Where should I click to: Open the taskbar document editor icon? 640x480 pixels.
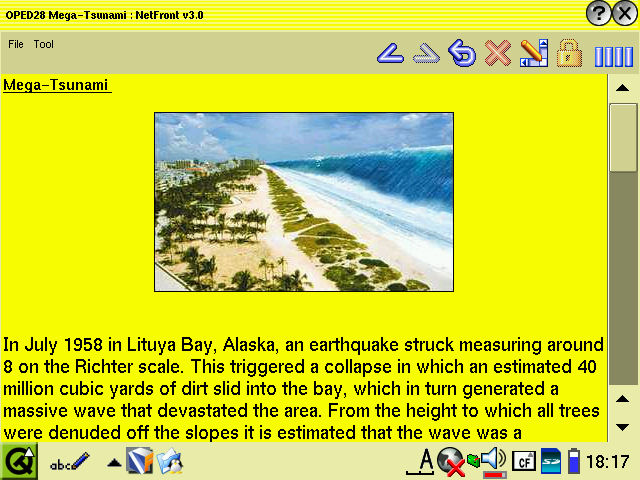tap(140, 461)
